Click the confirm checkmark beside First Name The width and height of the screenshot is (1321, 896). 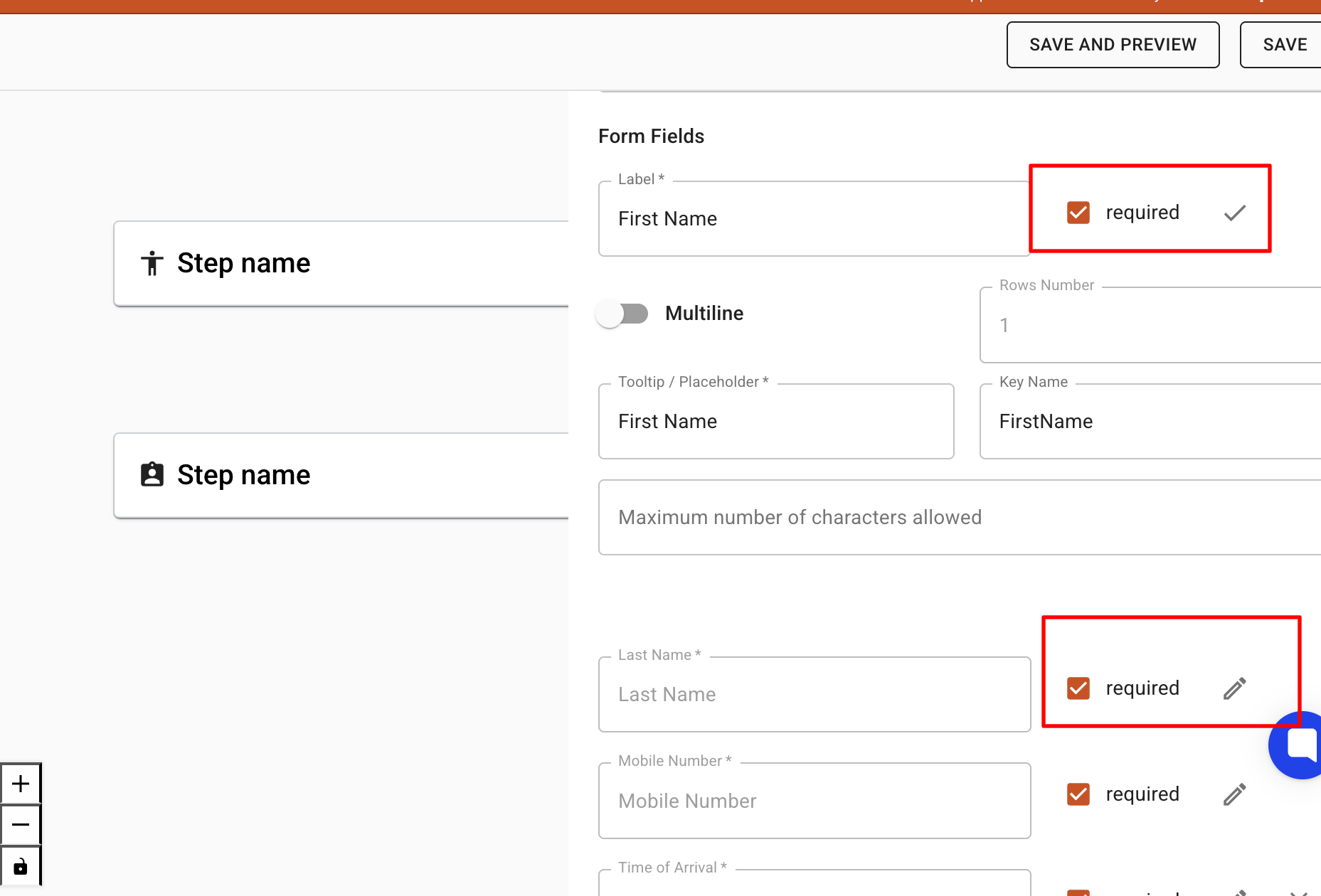[1234, 213]
